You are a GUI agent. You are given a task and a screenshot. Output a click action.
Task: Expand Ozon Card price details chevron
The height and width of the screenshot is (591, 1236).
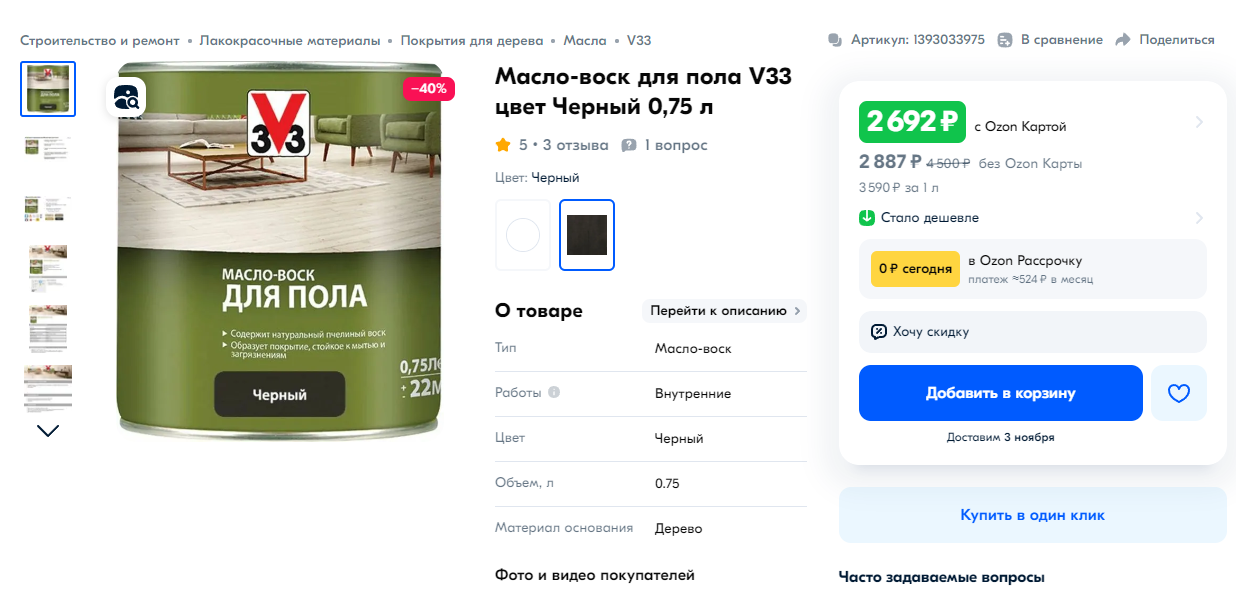1199,122
